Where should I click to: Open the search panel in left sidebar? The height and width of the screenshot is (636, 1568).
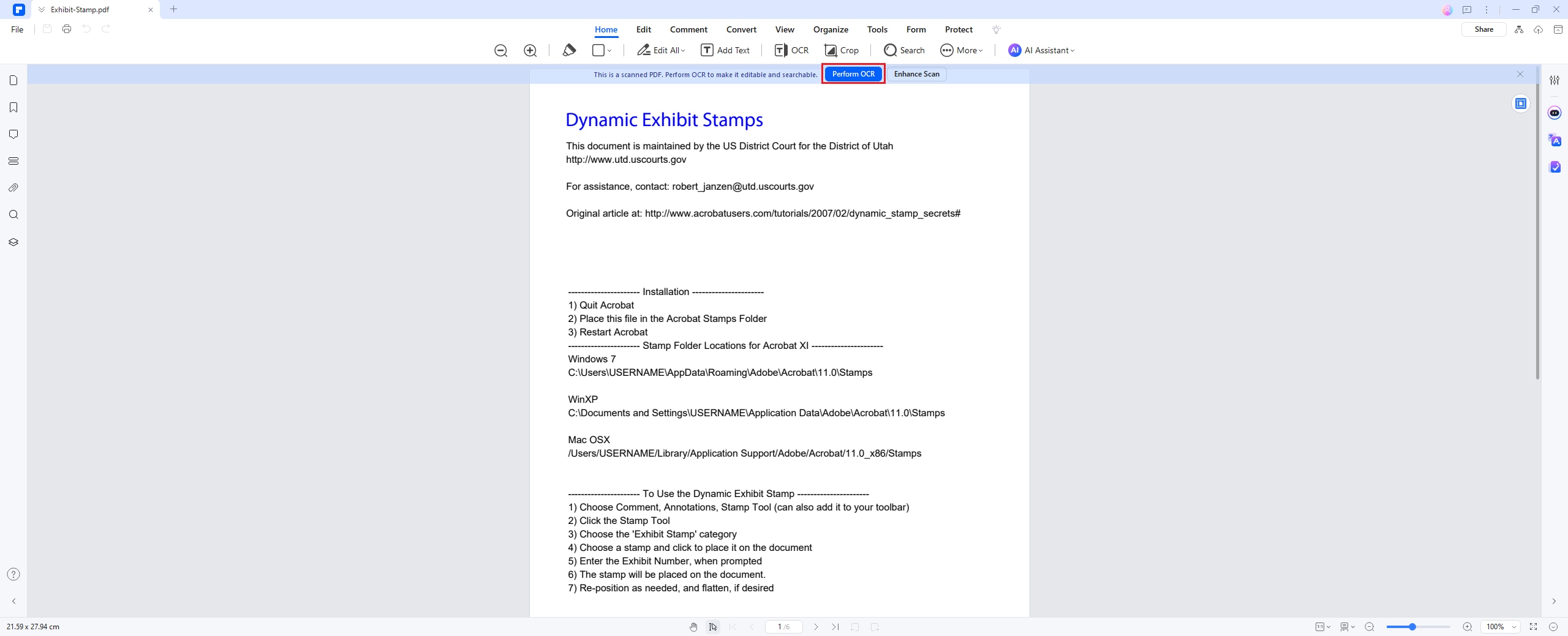click(13, 215)
